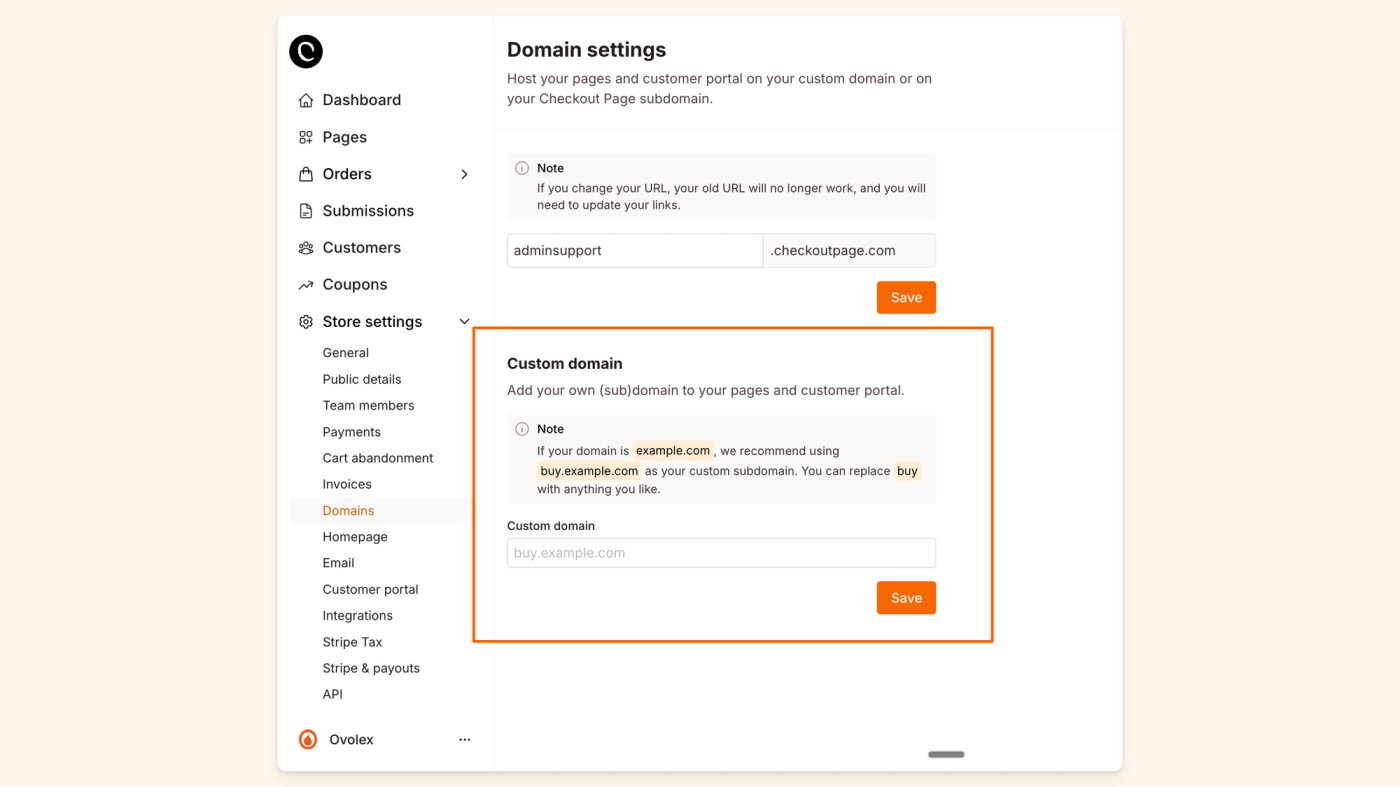Select the Pages grid icon
The image size is (1400, 787).
click(305, 136)
